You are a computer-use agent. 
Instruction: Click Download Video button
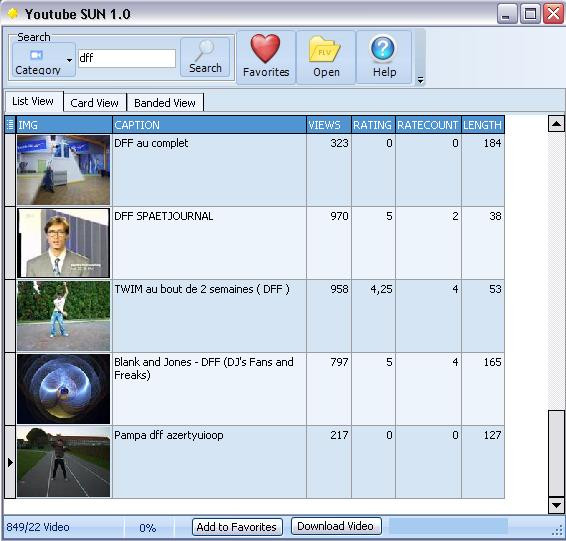336,526
